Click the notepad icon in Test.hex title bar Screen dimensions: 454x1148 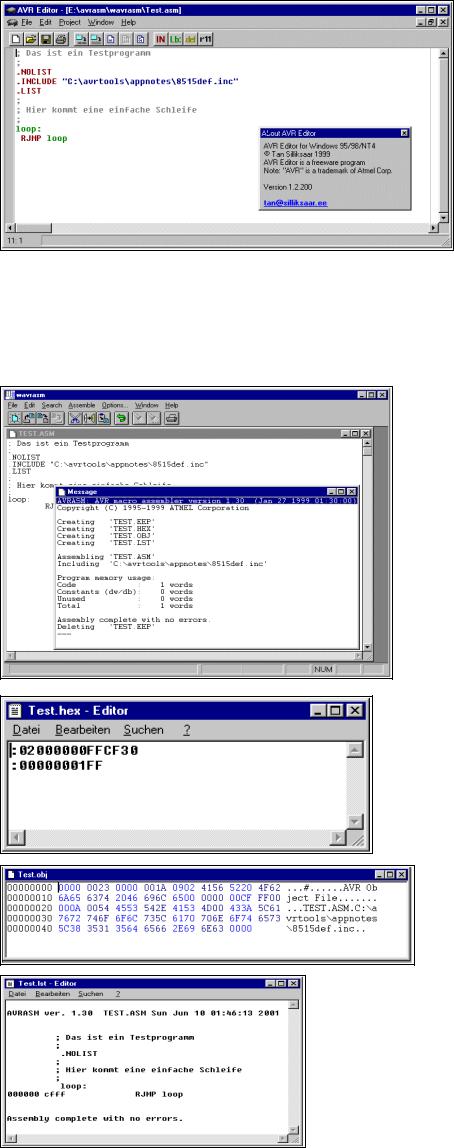click(x=16, y=709)
